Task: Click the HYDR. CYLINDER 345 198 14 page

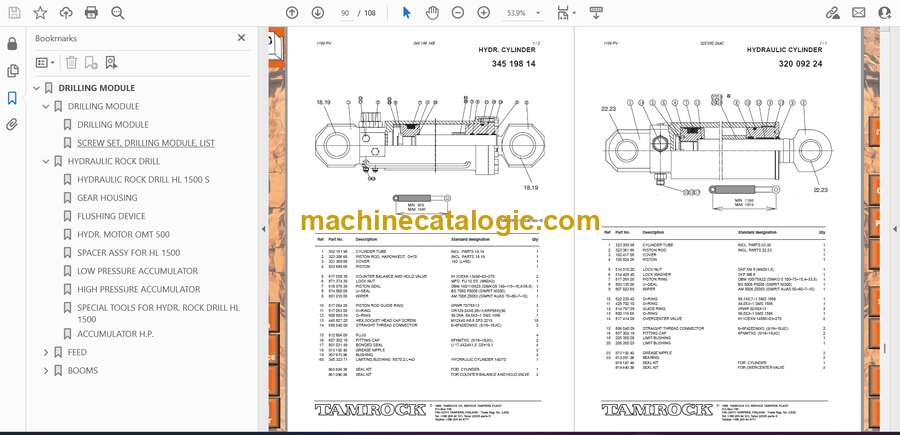Action: [430, 228]
